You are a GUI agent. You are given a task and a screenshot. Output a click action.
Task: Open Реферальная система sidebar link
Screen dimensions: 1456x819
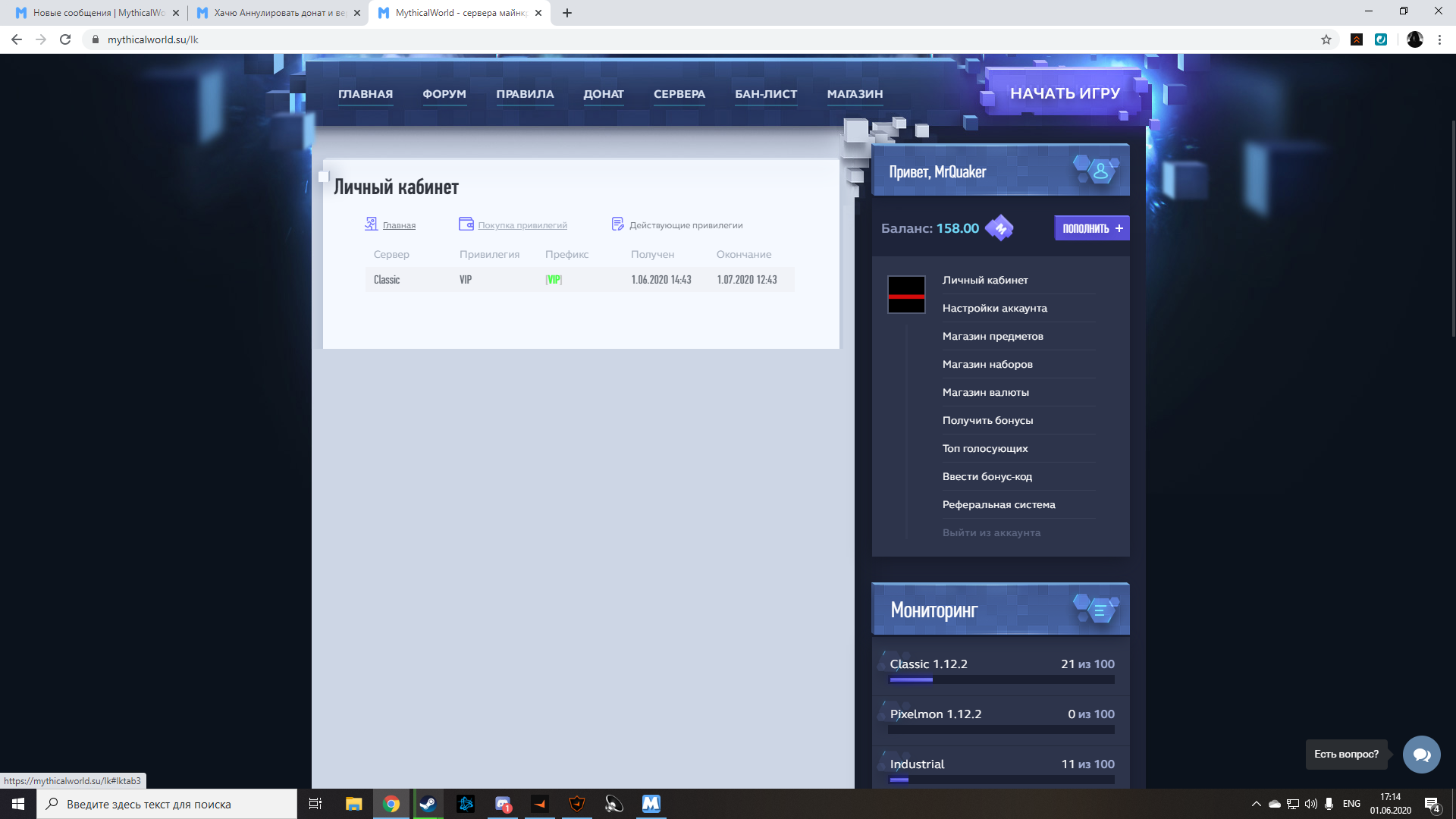tap(999, 504)
